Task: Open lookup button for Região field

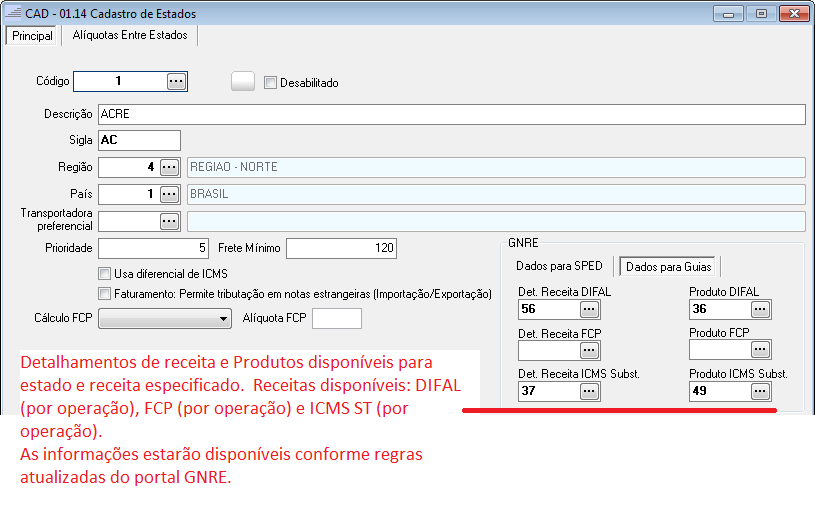Action: [169, 167]
